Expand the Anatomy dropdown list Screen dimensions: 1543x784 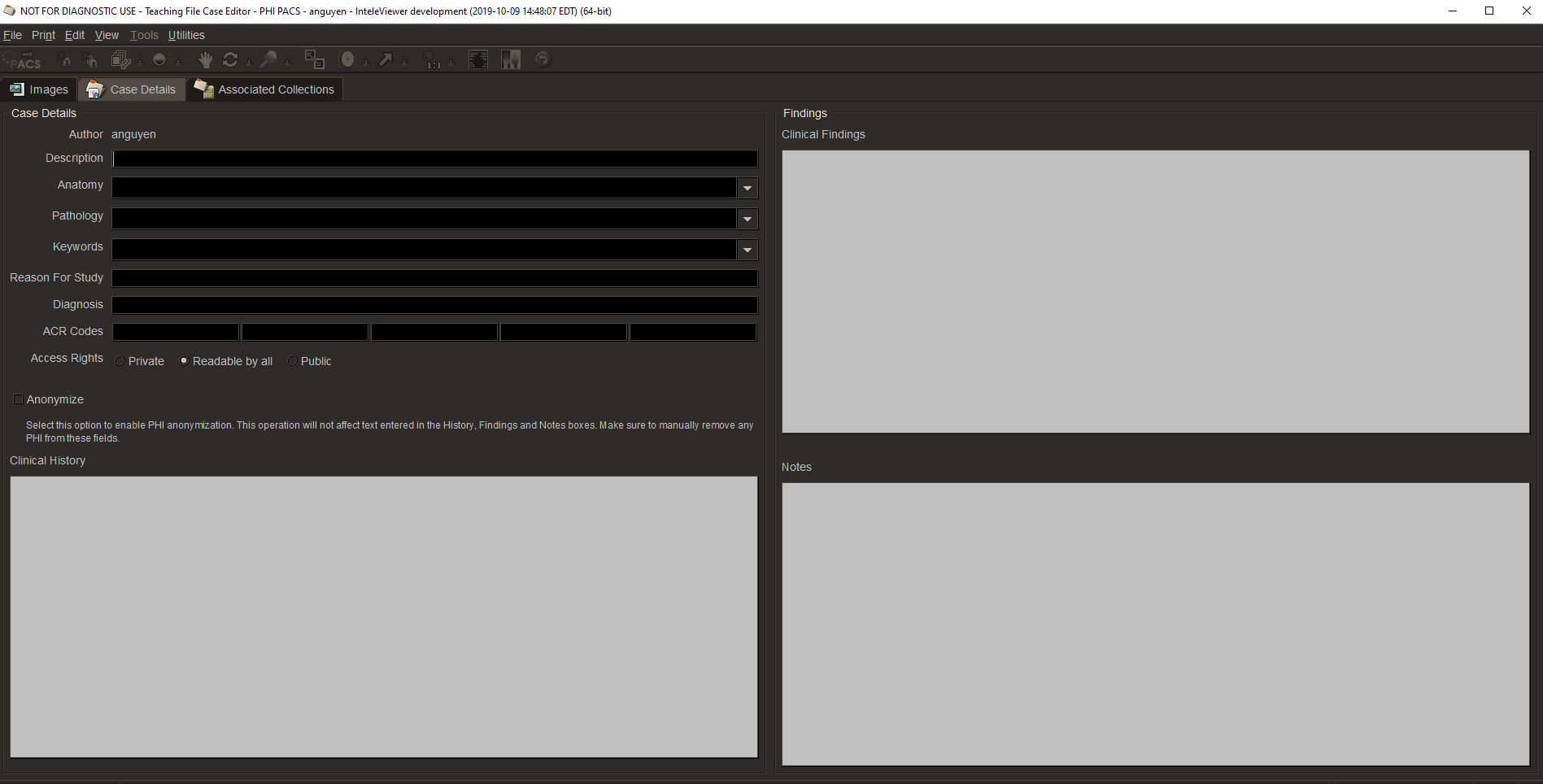[x=747, y=189]
